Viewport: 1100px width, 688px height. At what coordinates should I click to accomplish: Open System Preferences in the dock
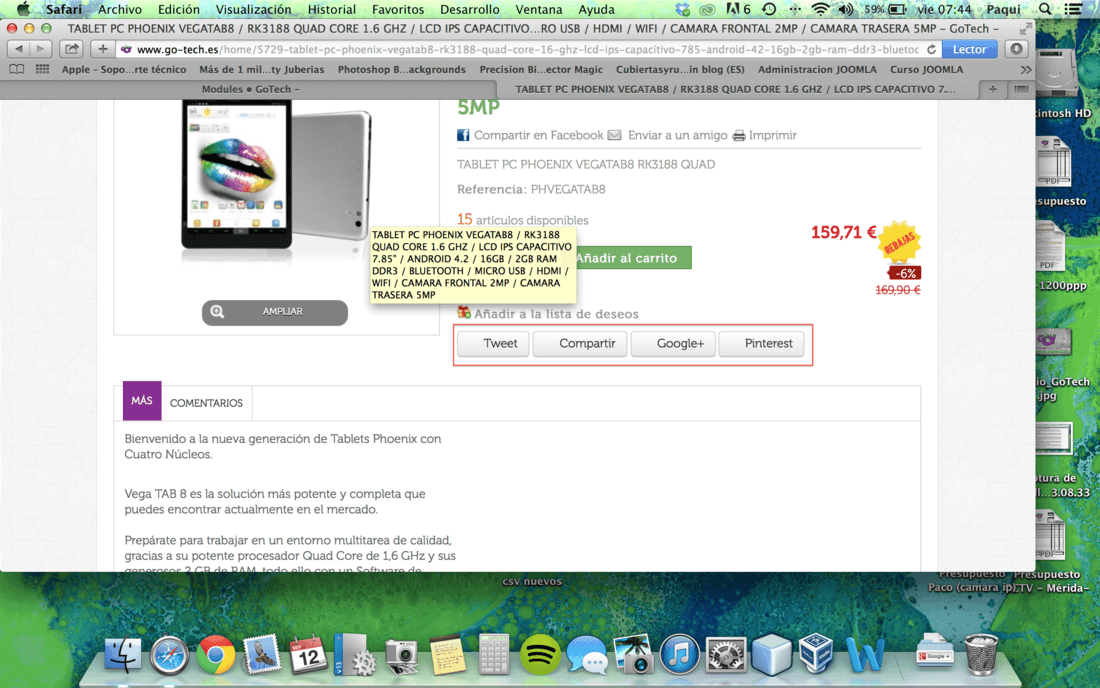click(725, 656)
